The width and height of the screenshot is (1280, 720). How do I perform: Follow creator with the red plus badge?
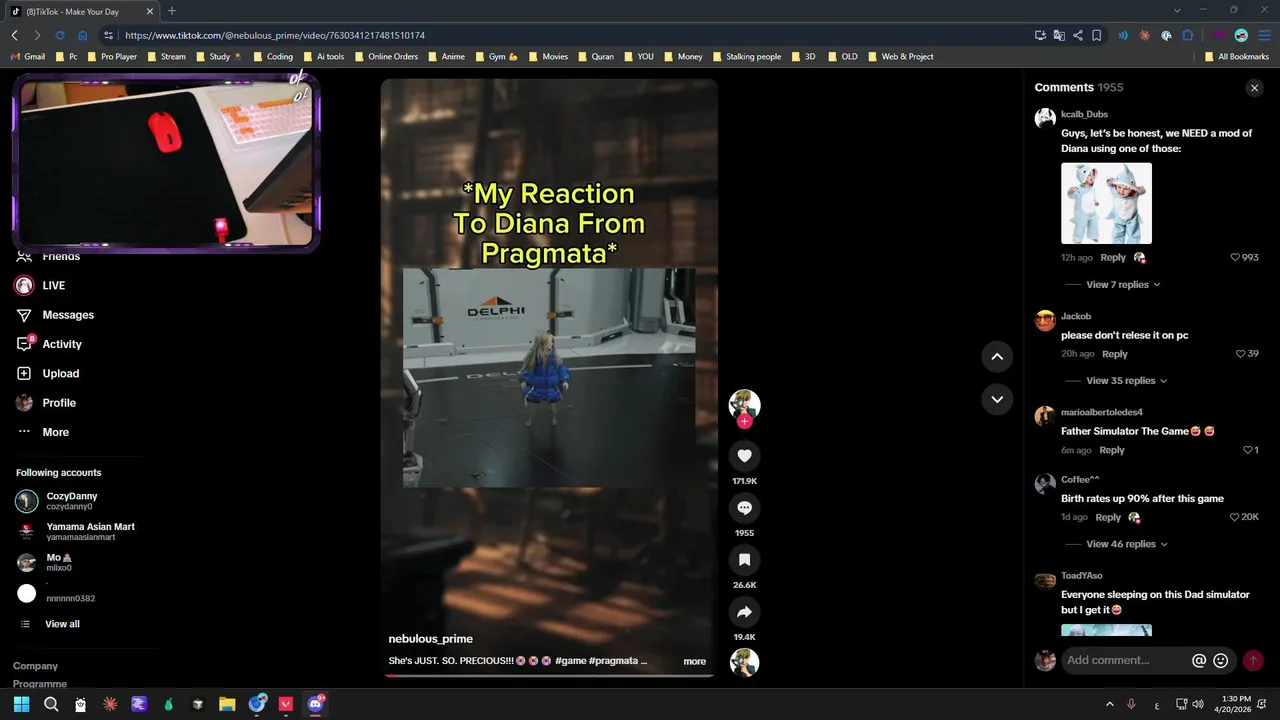[744, 422]
